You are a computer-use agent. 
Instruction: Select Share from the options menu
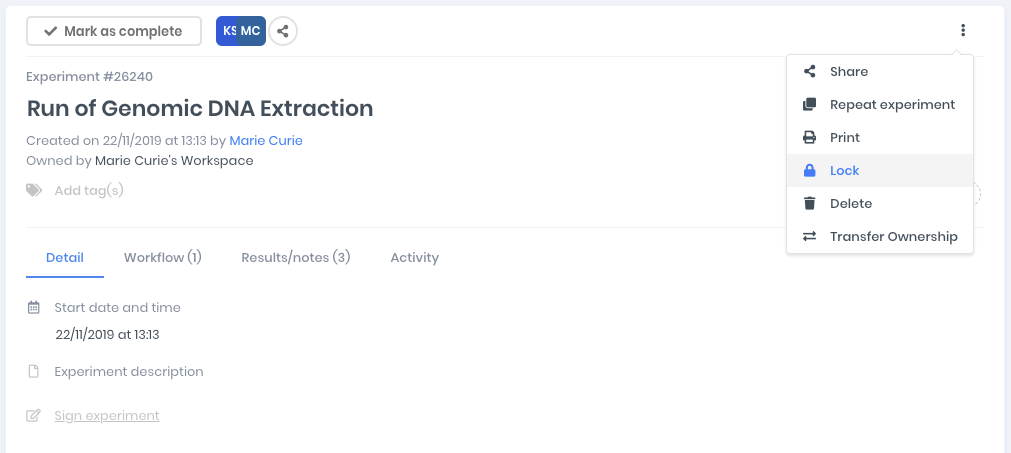pyautogui.click(x=848, y=72)
